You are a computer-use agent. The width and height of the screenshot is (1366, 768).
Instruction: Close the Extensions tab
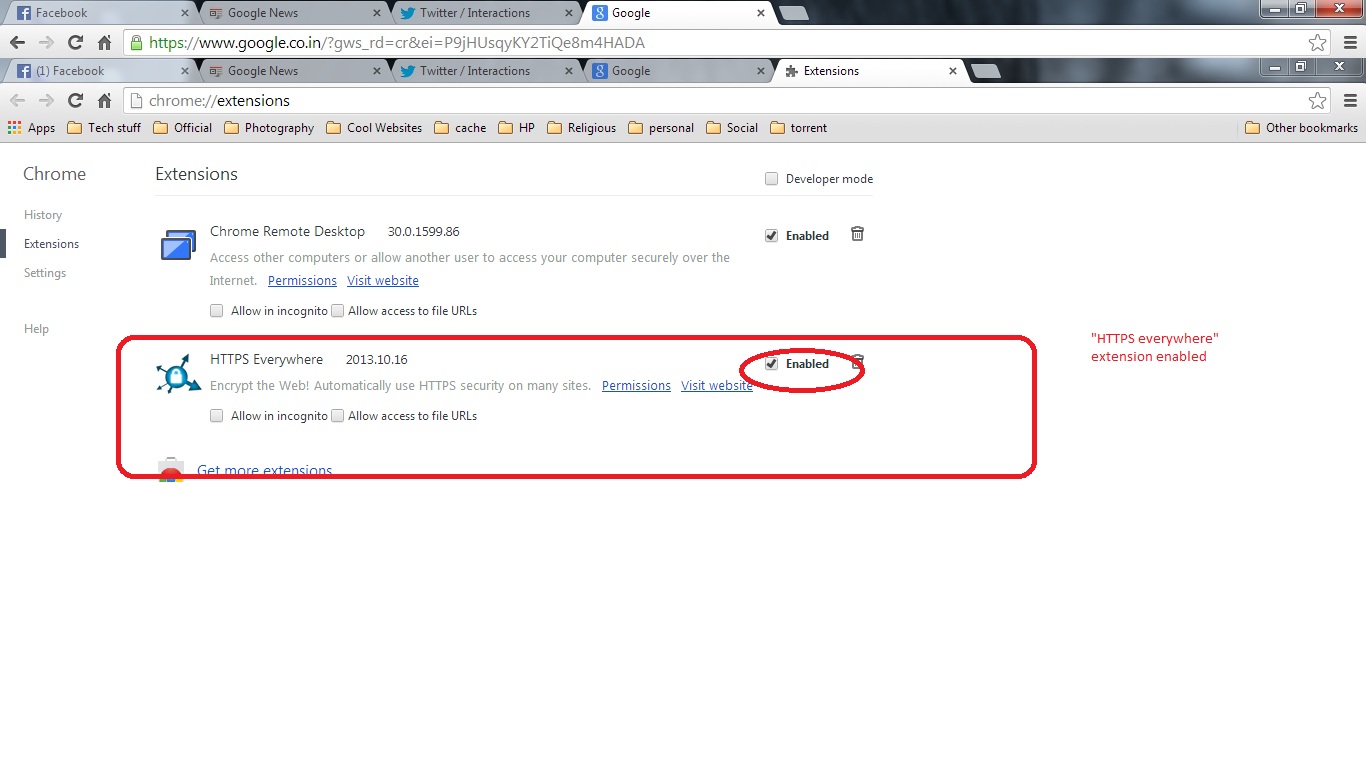pyautogui.click(x=953, y=71)
